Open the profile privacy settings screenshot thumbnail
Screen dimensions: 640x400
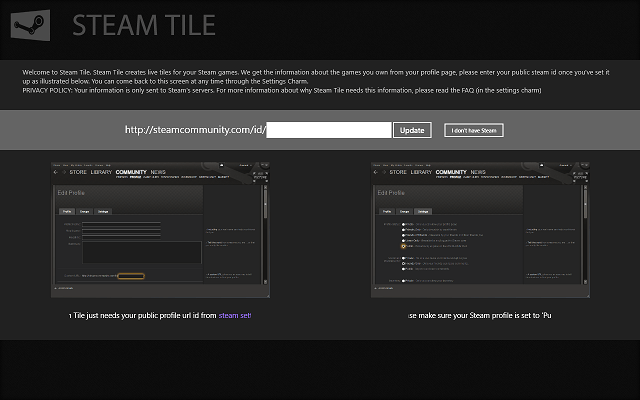[480, 230]
